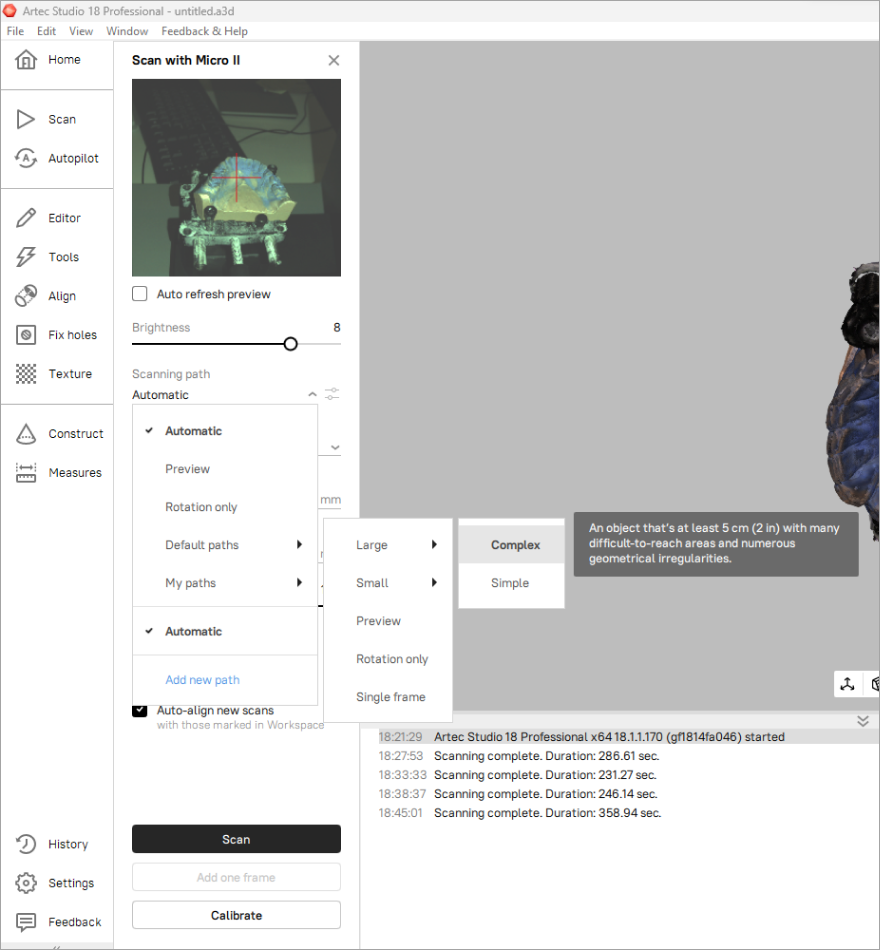Choose Rotation only in scanning path list

(x=225, y=507)
